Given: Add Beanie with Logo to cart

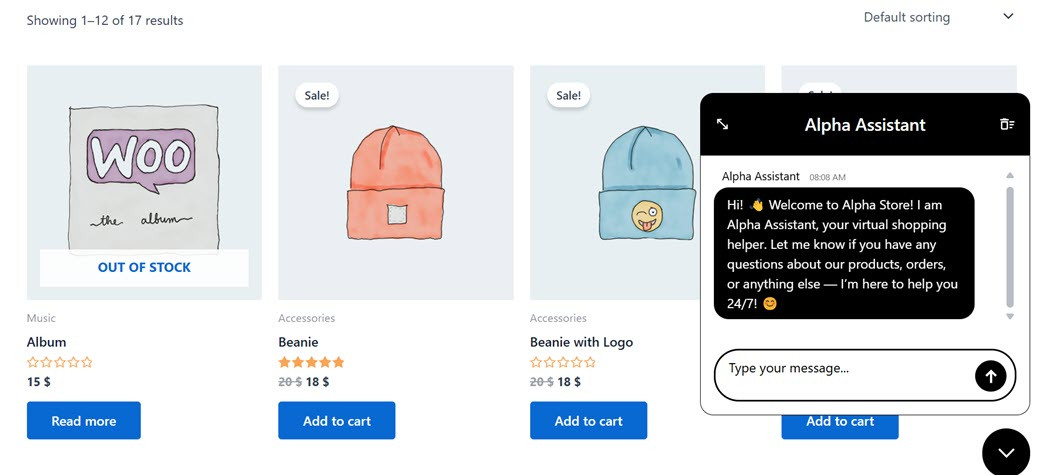Looking at the screenshot, I should [x=588, y=421].
